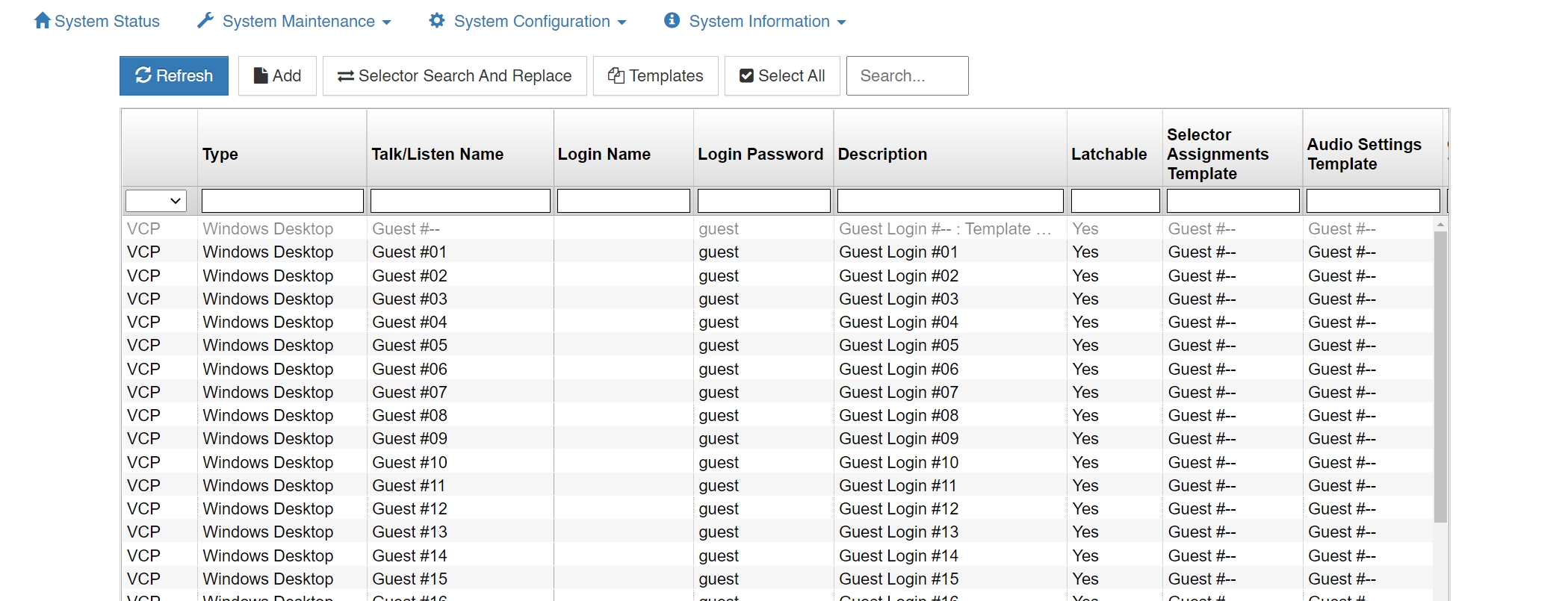1568x601 pixels.
Task: Focus the Login Name filter field
Action: (624, 201)
